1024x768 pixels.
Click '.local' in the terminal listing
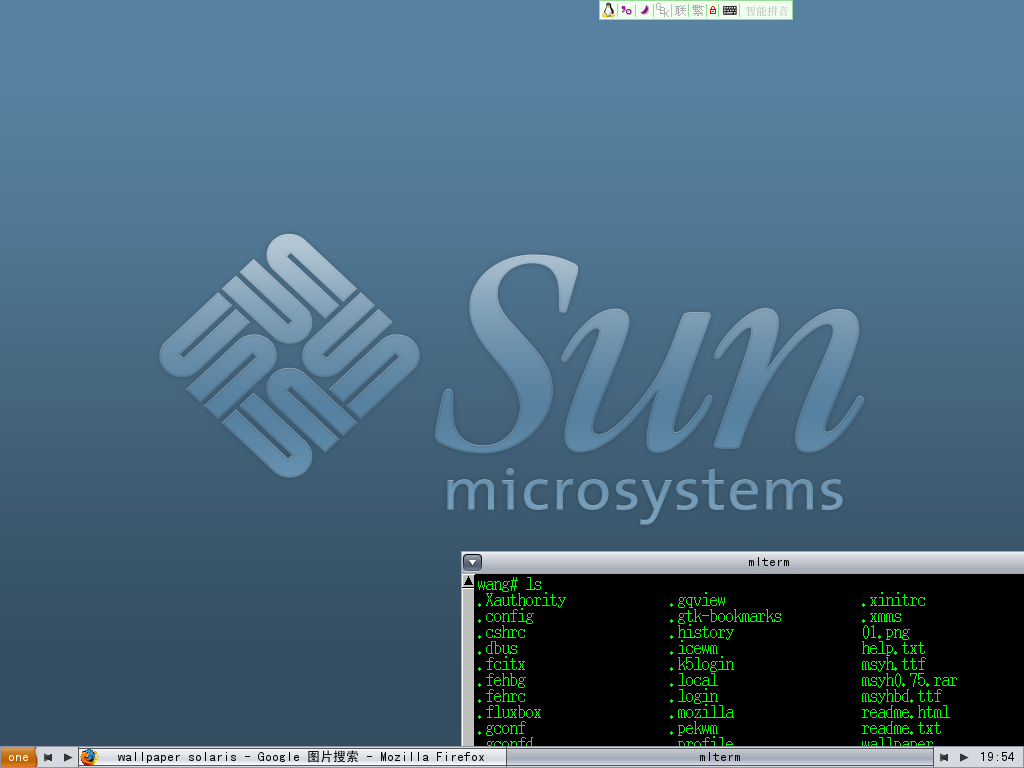pos(694,680)
